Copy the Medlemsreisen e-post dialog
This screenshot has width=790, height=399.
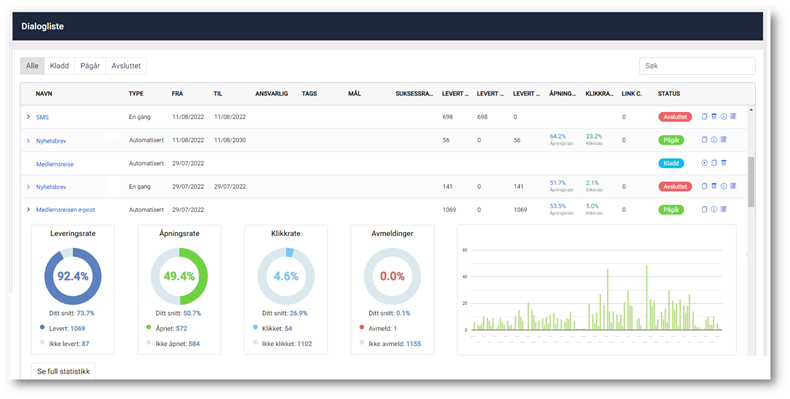pyautogui.click(x=704, y=209)
